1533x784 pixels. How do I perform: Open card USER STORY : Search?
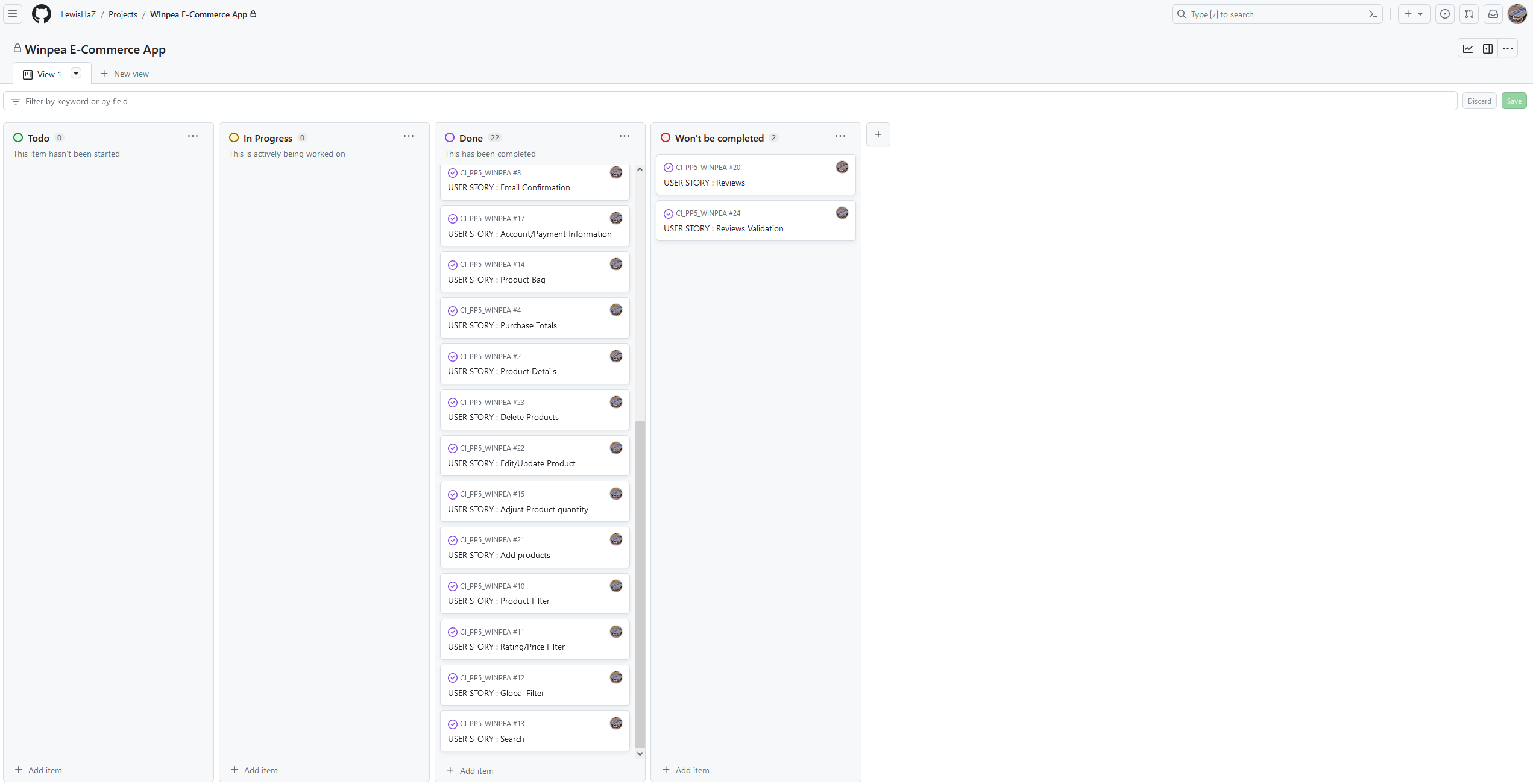(486, 739)
